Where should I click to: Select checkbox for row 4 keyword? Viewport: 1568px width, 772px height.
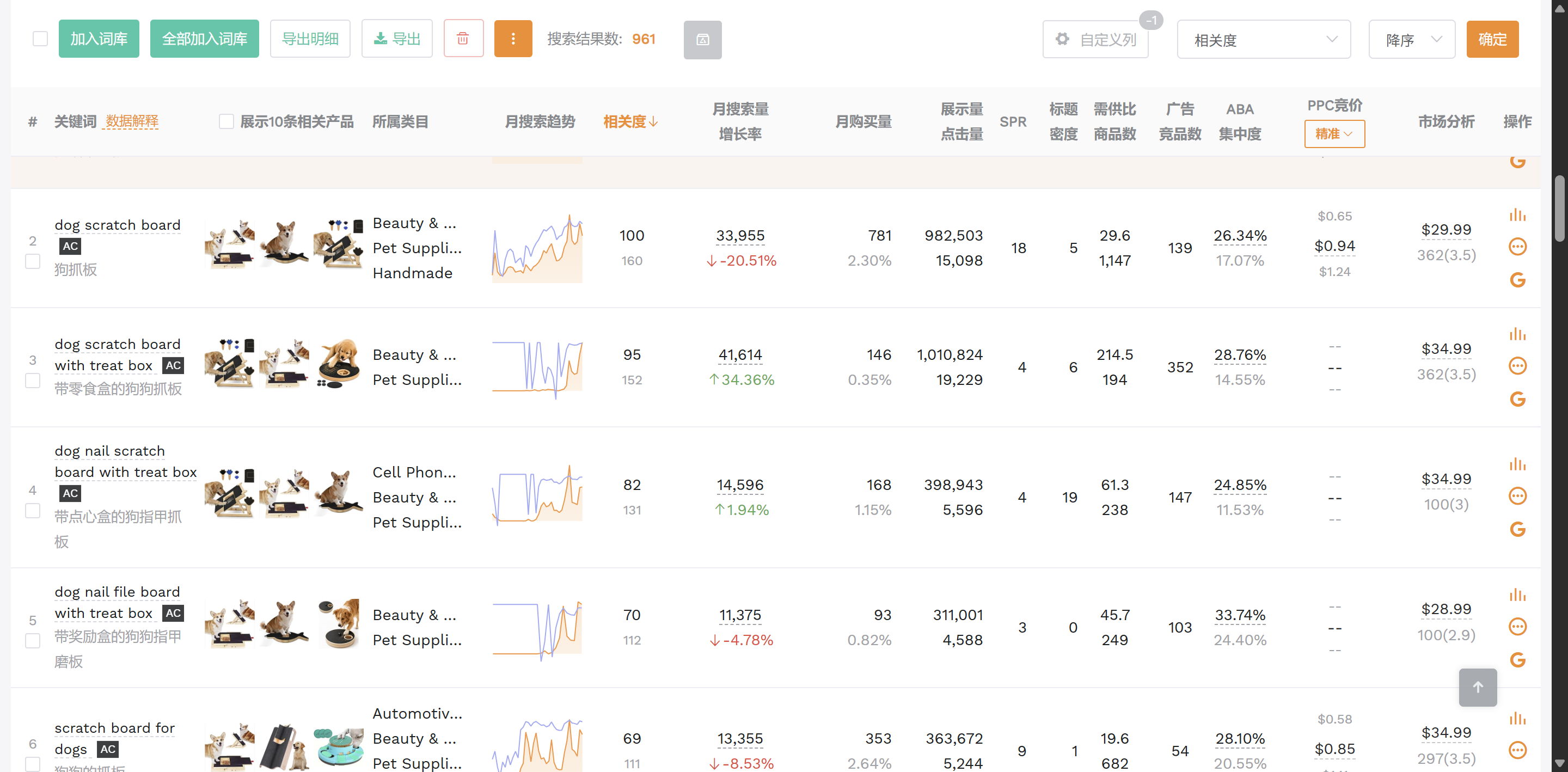[33, 511]
